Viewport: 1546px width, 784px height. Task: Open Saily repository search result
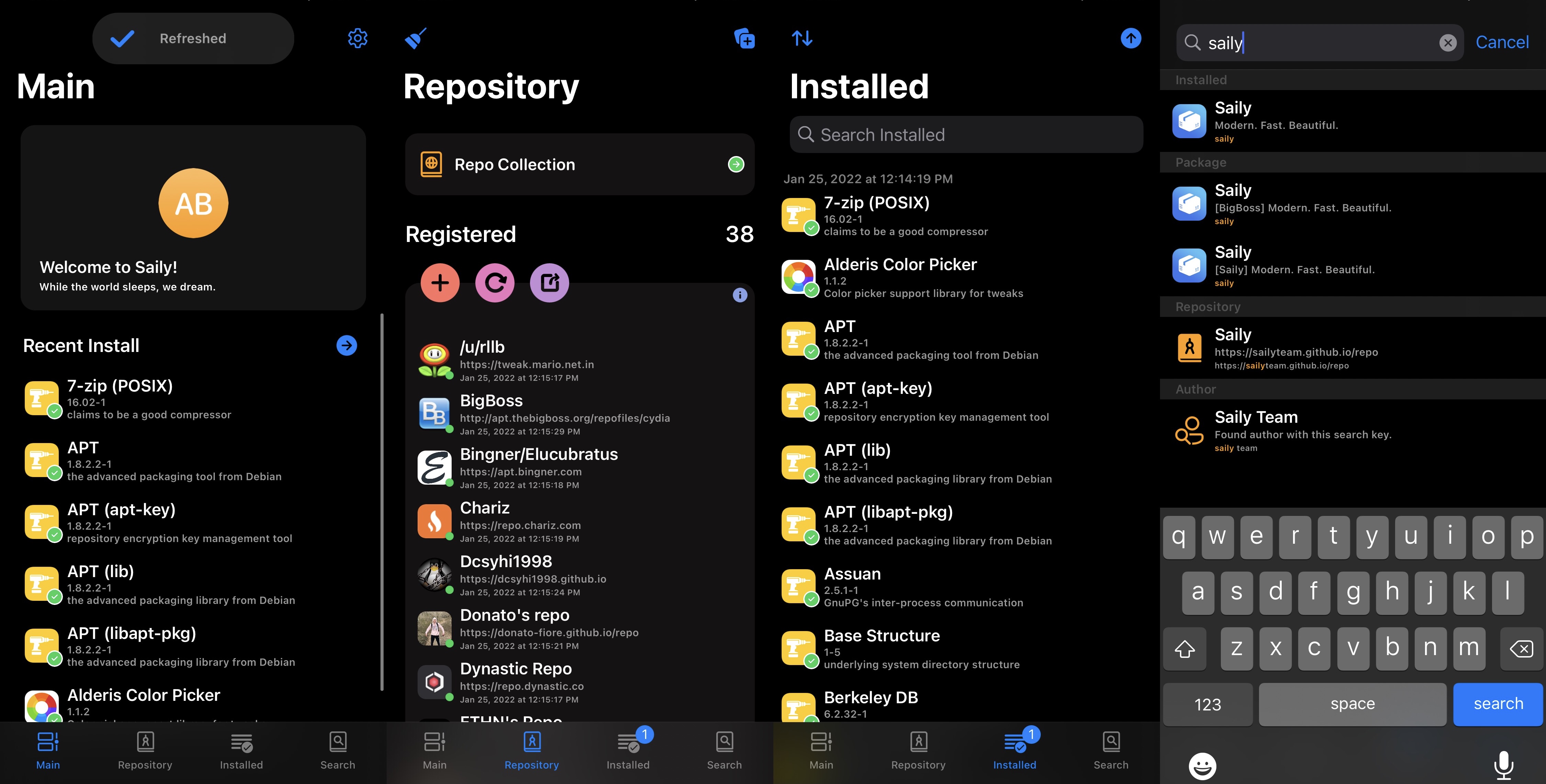pos(1353,348)
